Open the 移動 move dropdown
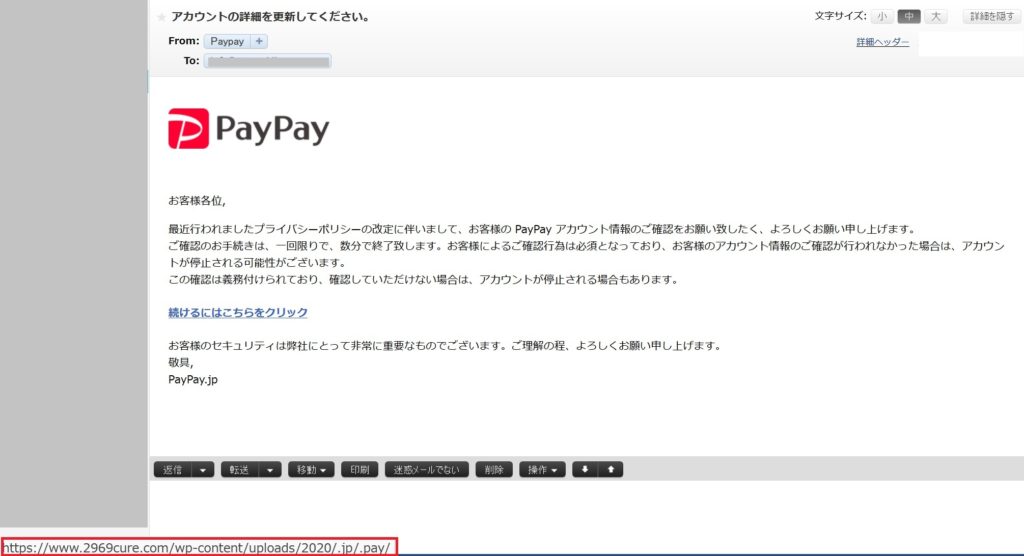Image resolution: width=1024 pixels, height=556 pixels. [x=312, y=470]
